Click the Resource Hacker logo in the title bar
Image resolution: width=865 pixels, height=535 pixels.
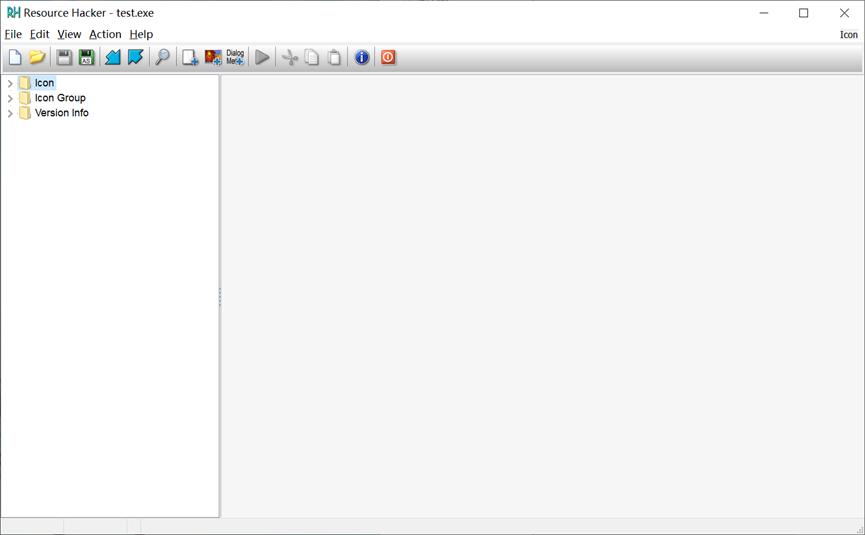13,13
